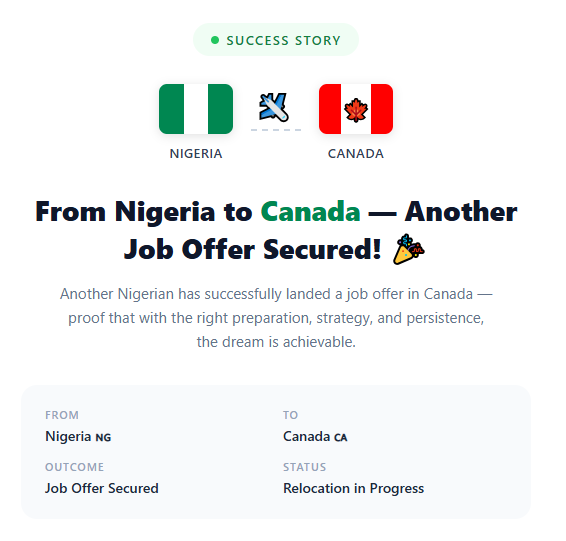The height and width of the screenshot is (541, 566).
Task: Click the Job Offer Secured value
Action: [102, 488]
